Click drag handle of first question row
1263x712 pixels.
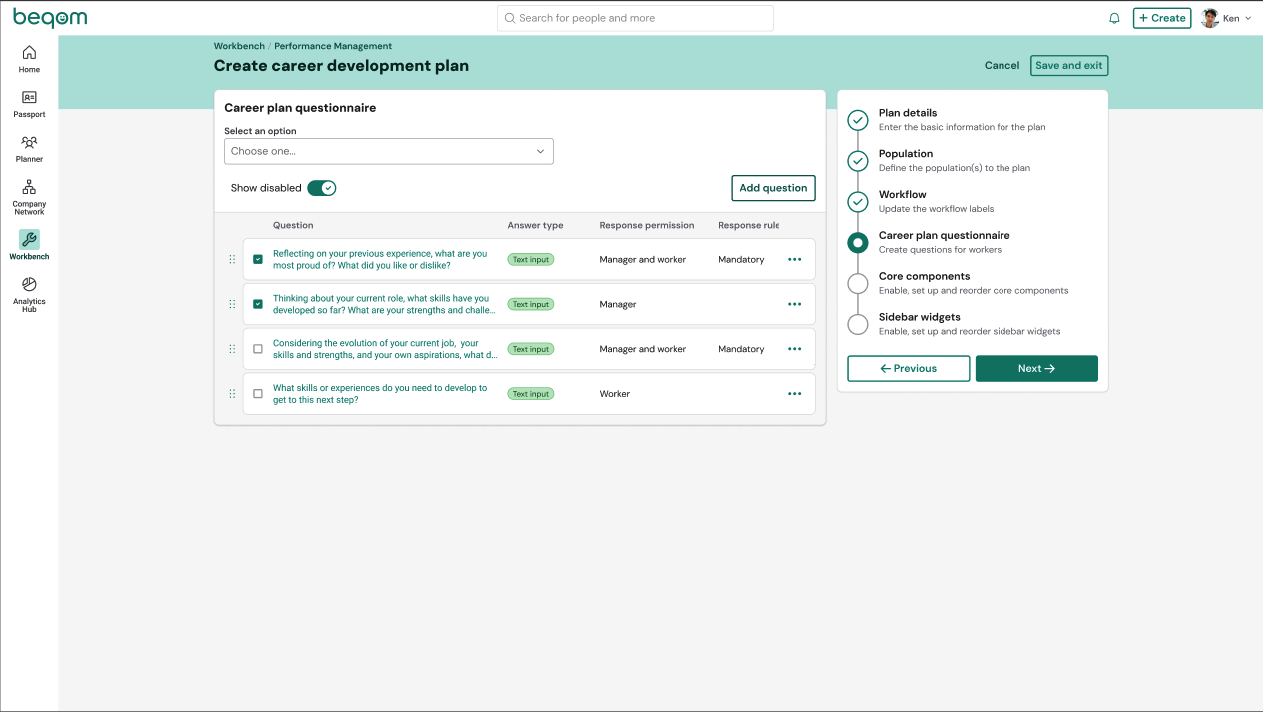[232, 259]
